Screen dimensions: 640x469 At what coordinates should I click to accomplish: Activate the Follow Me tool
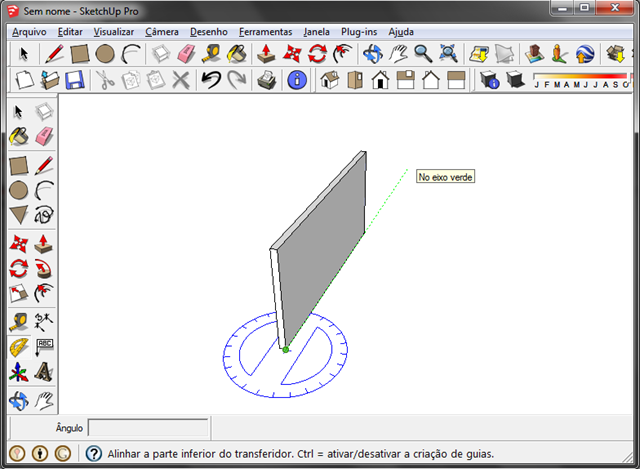[44, 268]
